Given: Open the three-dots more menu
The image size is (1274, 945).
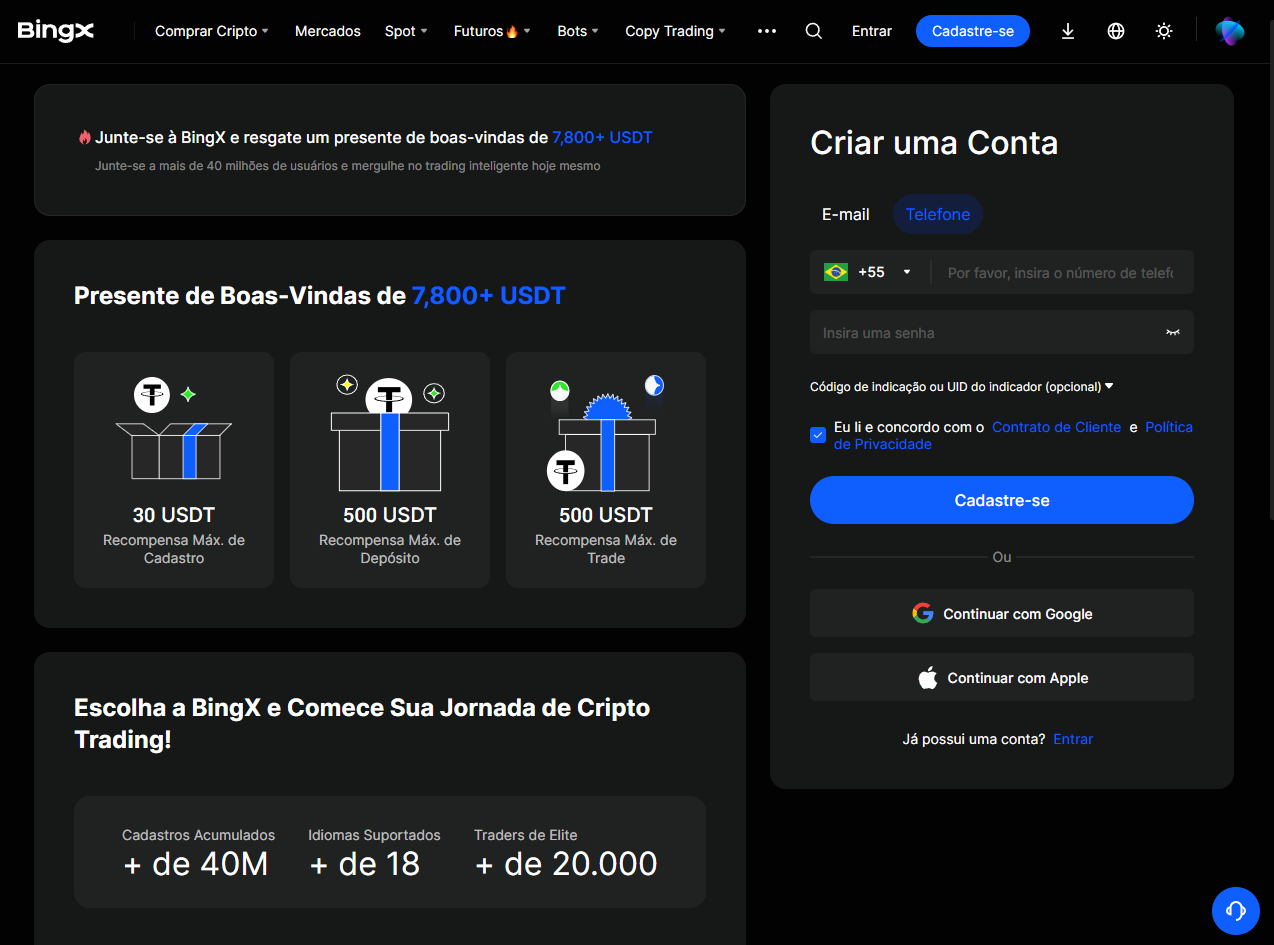Looking at the screenshot, I should [767, 31].
